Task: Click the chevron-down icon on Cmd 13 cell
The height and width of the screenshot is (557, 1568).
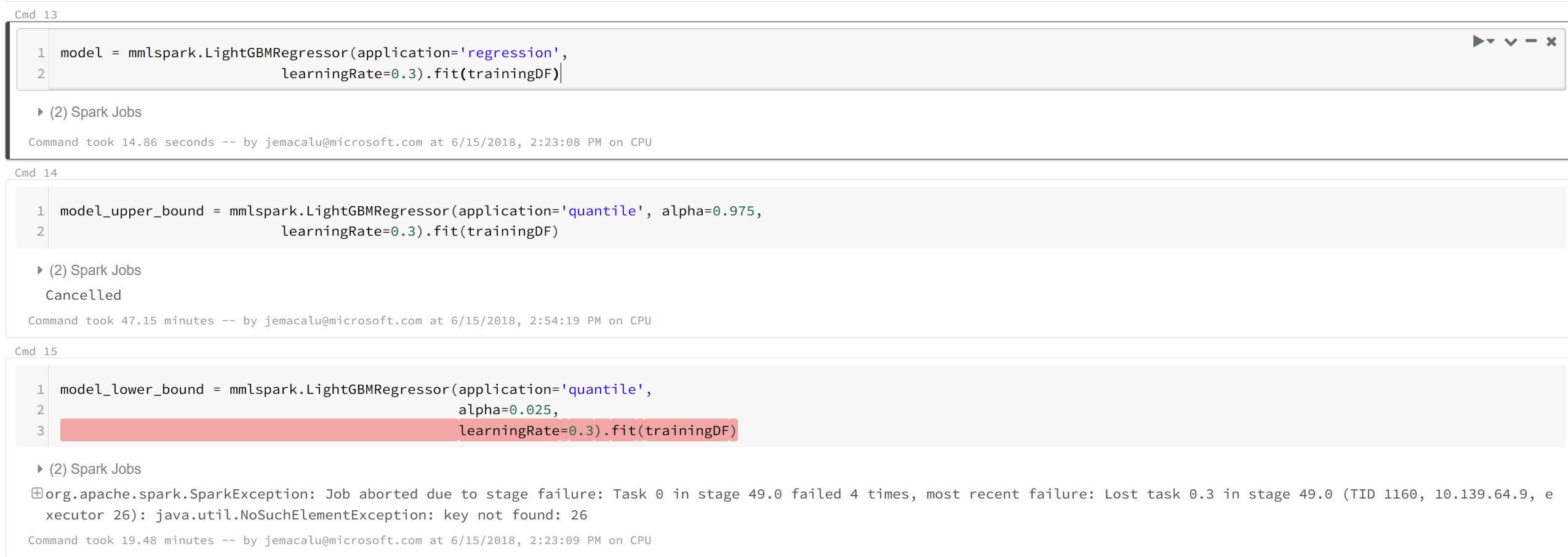Action: [1511, 42]
